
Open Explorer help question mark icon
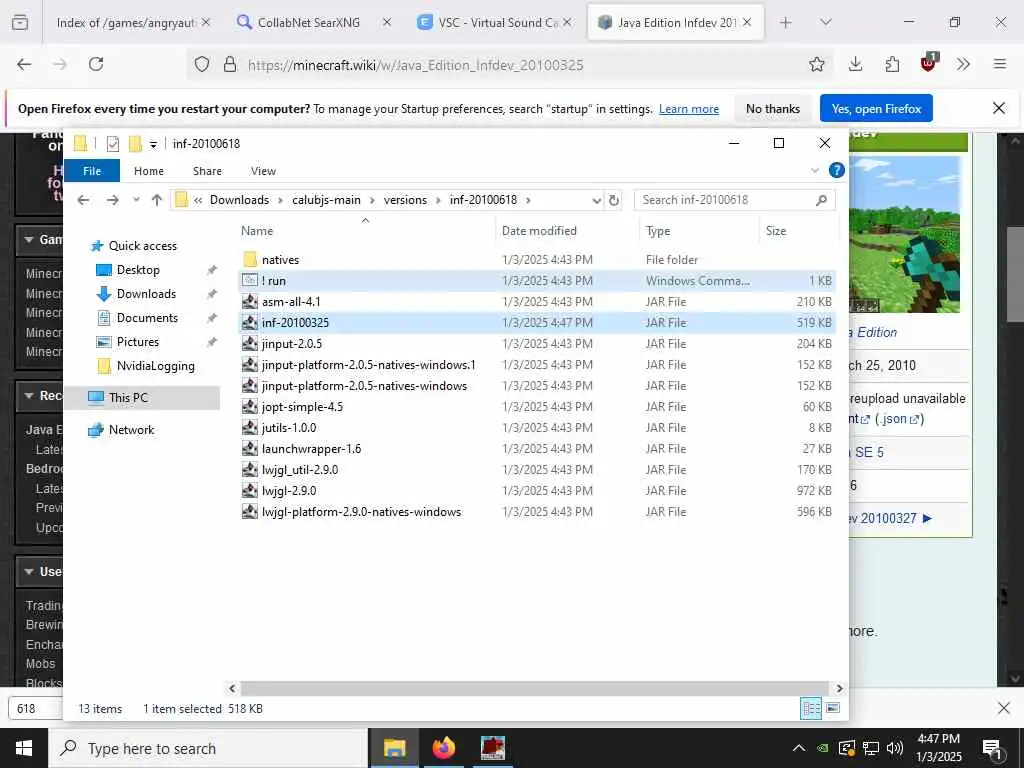pyautogui.click(x=837, y=170)
